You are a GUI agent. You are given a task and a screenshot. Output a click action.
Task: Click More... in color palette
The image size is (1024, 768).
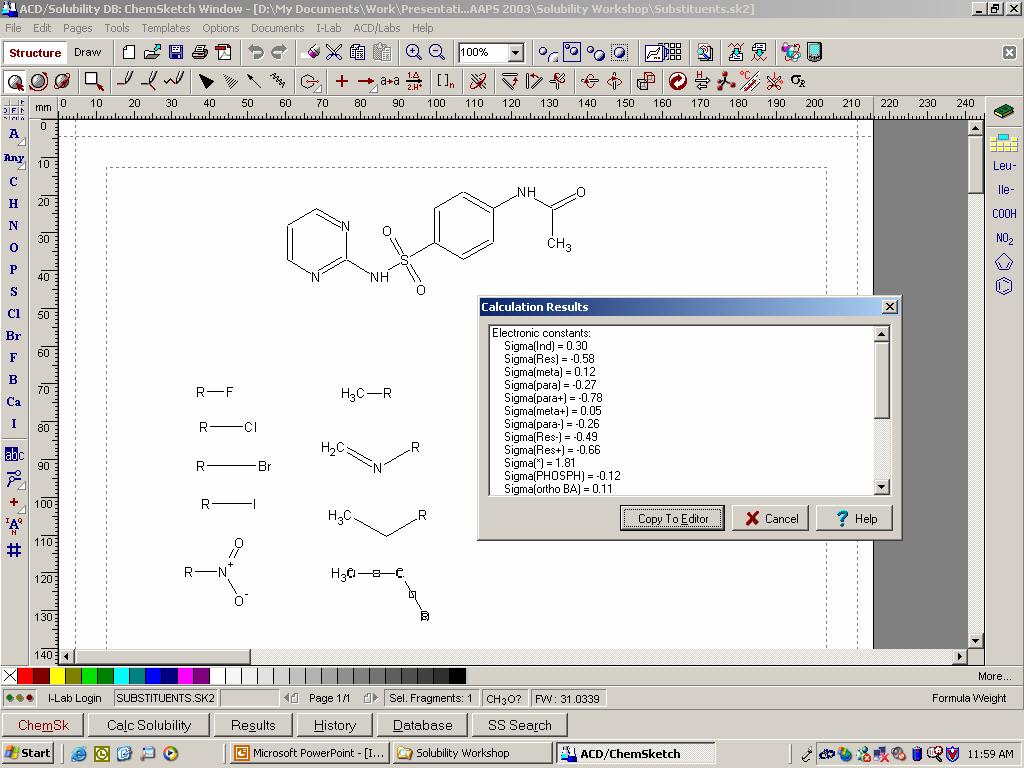994,677
